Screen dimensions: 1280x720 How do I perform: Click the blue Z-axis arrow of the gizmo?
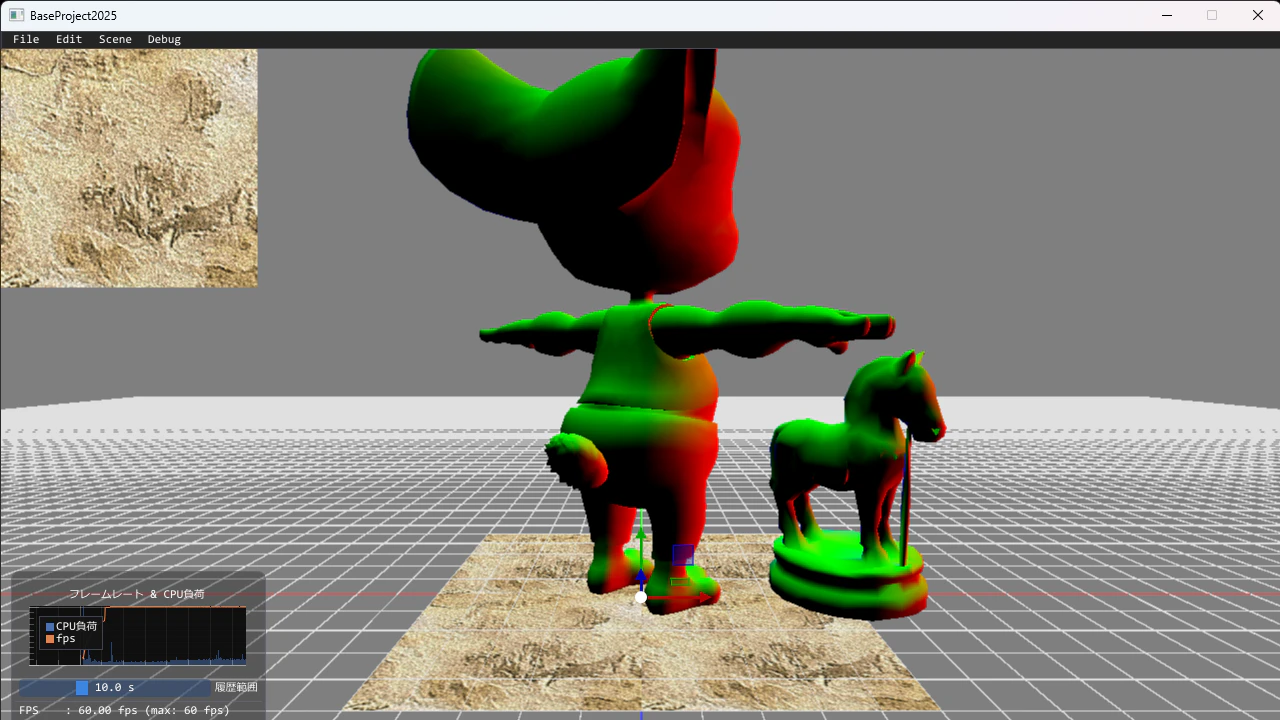tap(641, 577)
